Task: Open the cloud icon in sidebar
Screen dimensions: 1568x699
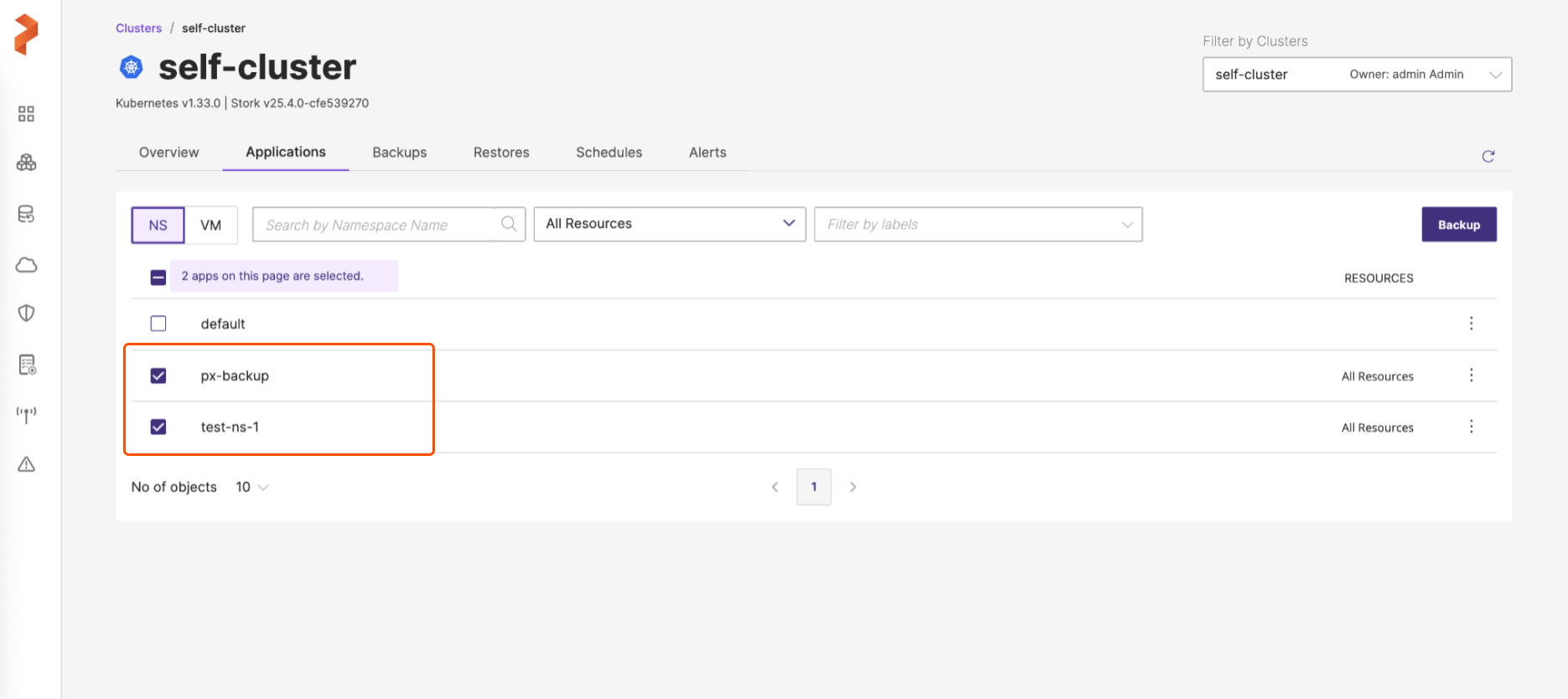Action: click(x=26, y=265)
